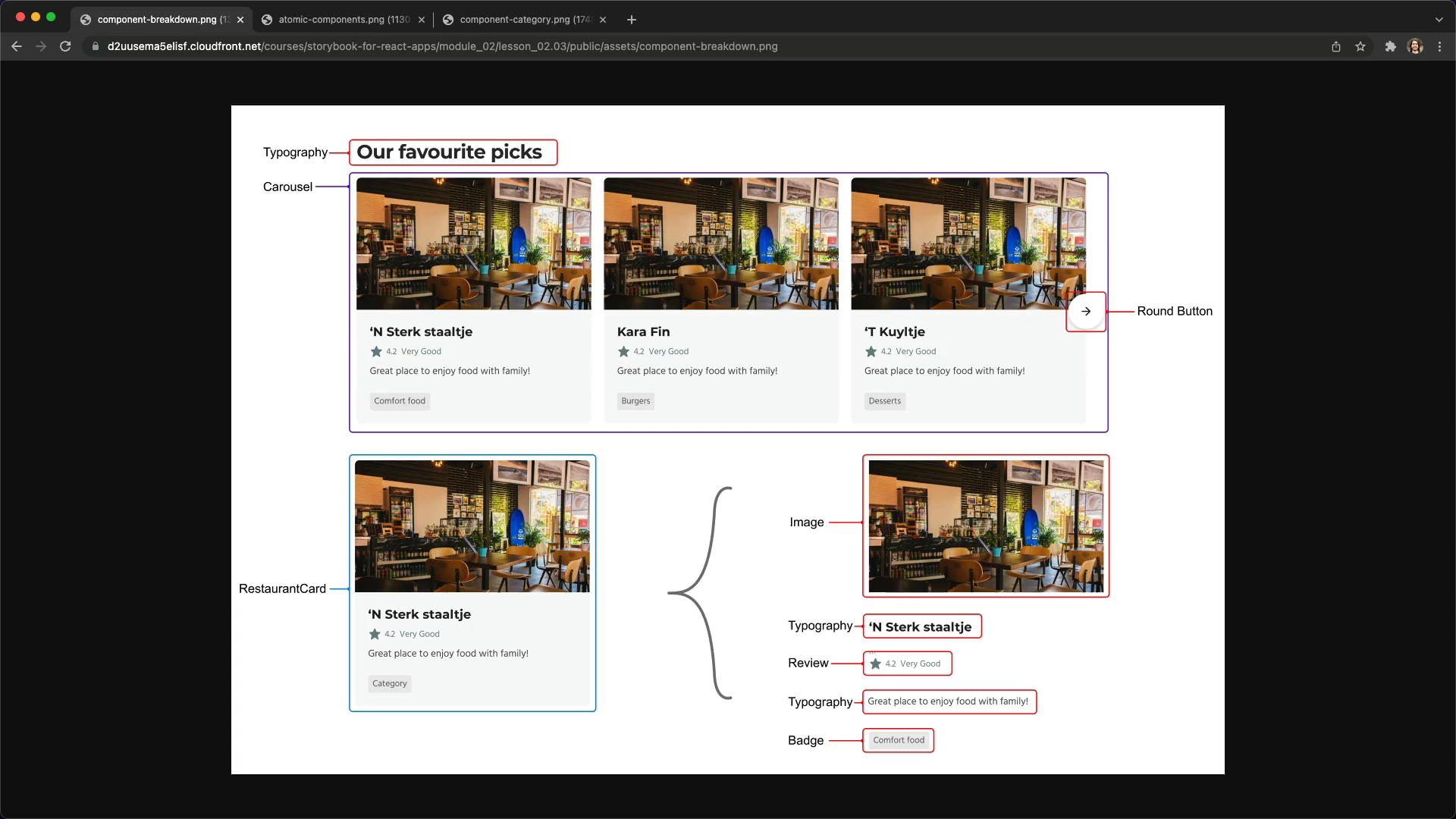Switch to the atomic-components.png tab

tap(341, 20)
